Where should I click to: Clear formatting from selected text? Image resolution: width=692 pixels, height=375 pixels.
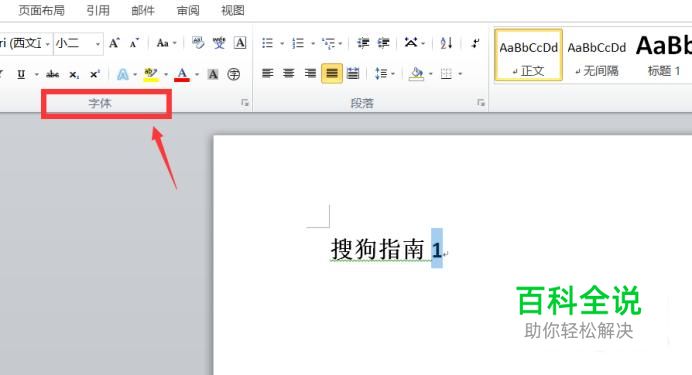point(198,43)
